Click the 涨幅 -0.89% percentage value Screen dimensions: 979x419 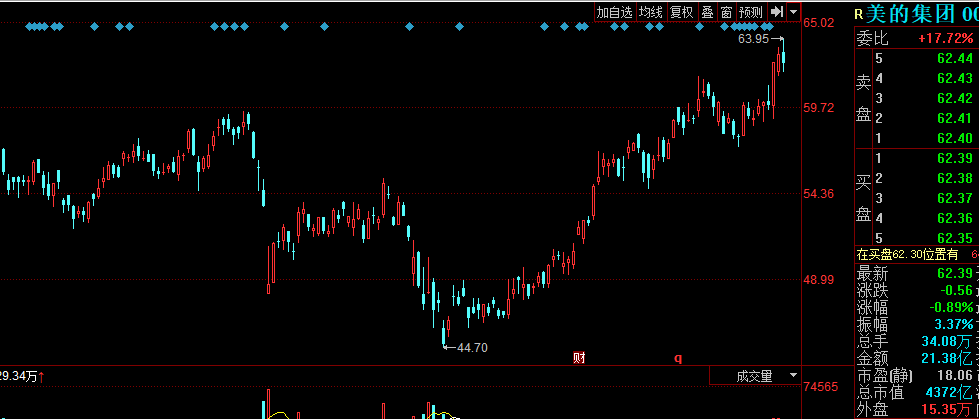[950, 308]
